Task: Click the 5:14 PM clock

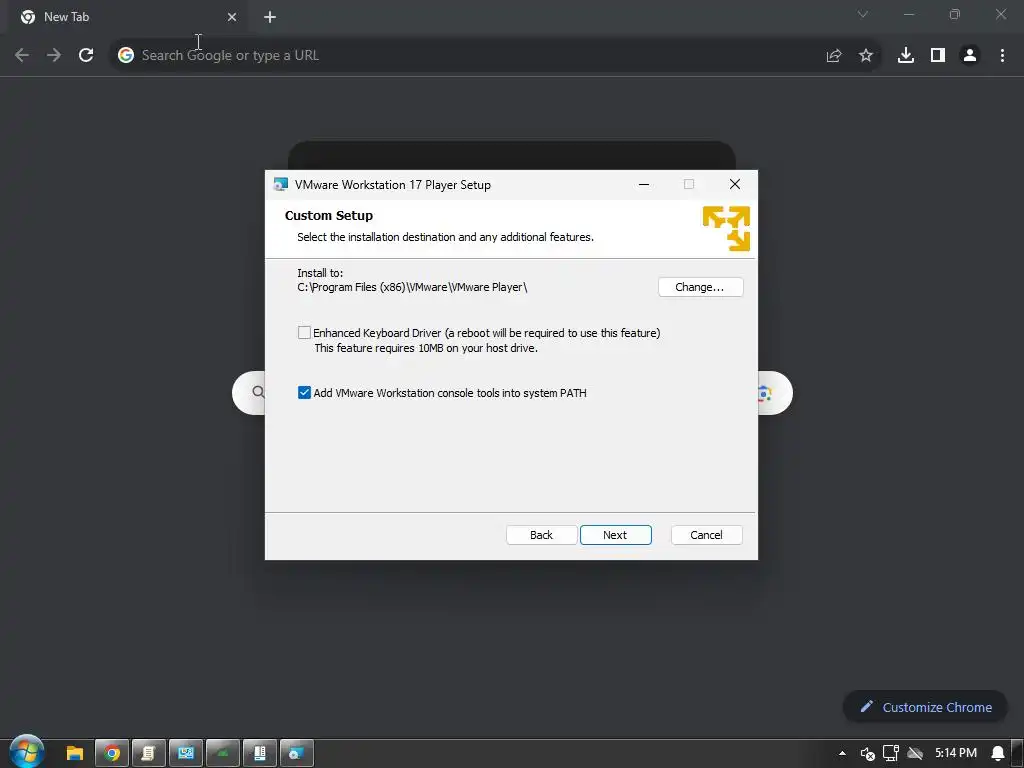Action: point(956,753)
